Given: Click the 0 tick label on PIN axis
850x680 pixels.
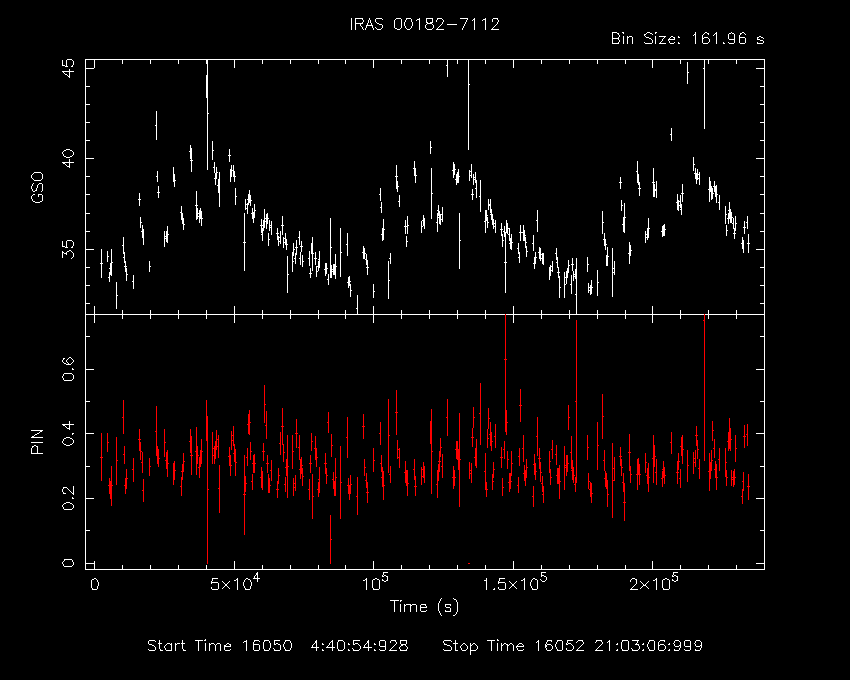Looking at the screenshot, I should 69,563.
